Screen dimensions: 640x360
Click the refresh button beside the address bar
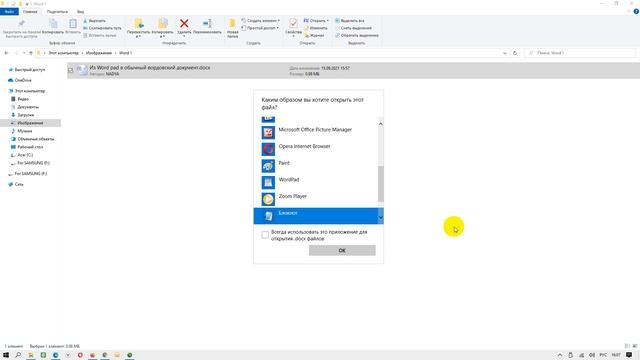click(x=515, y=53)
